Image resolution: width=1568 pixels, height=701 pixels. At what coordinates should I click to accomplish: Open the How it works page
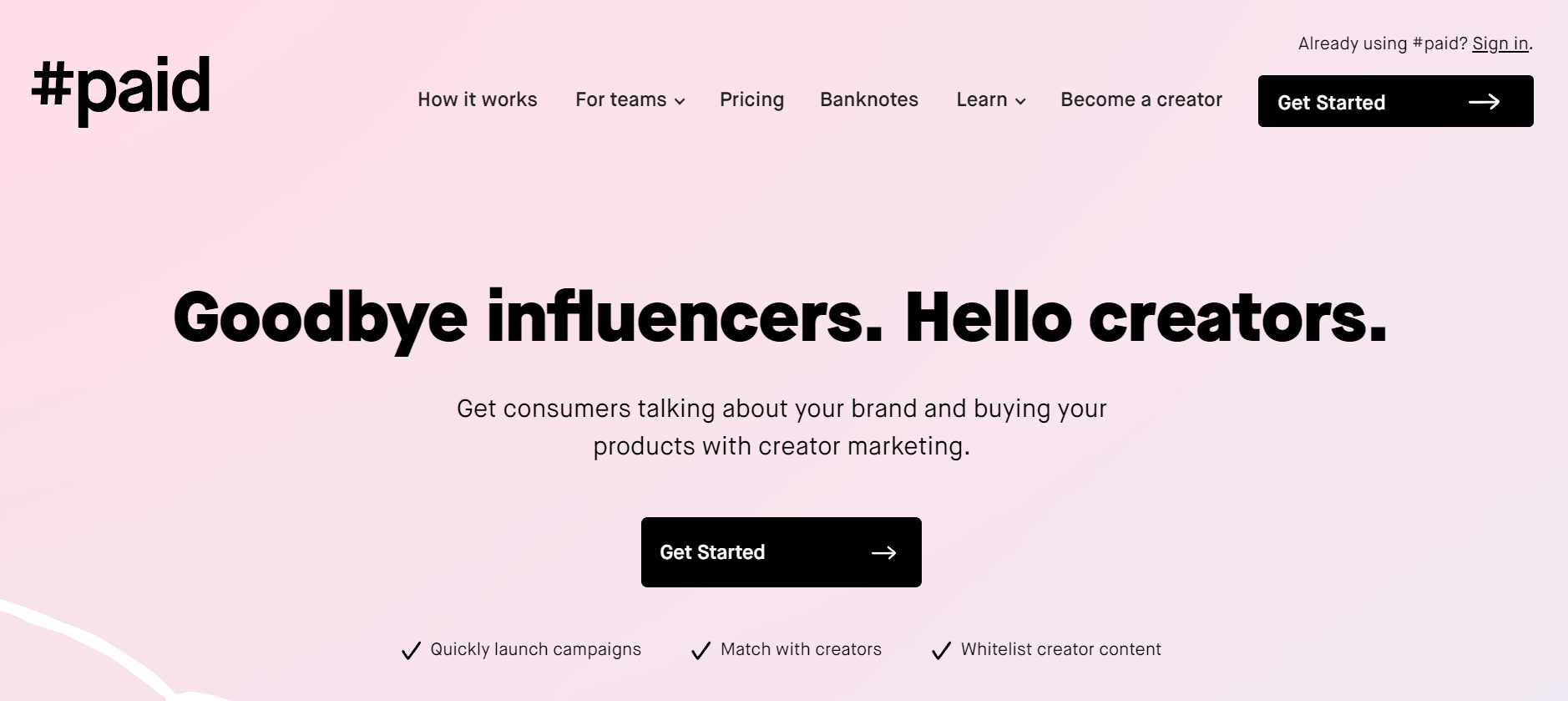(478, 99)
